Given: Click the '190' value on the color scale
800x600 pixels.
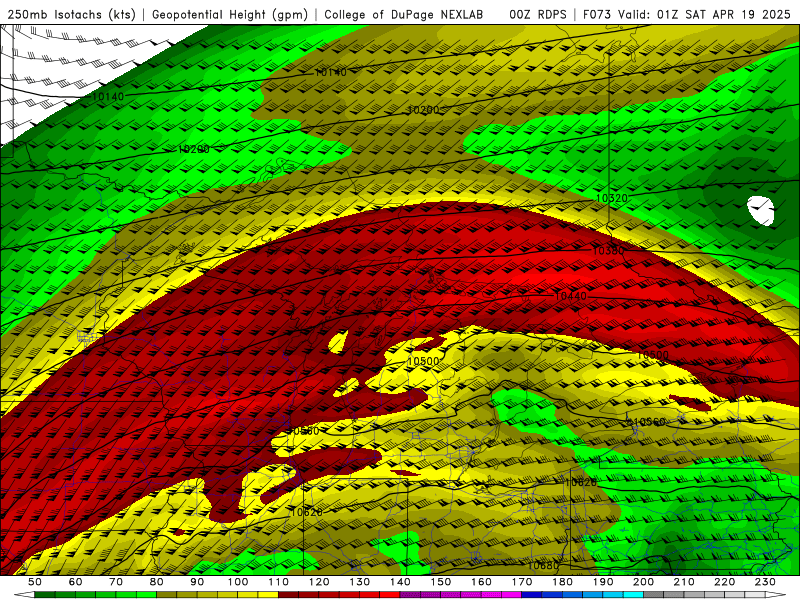Looking at the screenshot, I should 603,582.
